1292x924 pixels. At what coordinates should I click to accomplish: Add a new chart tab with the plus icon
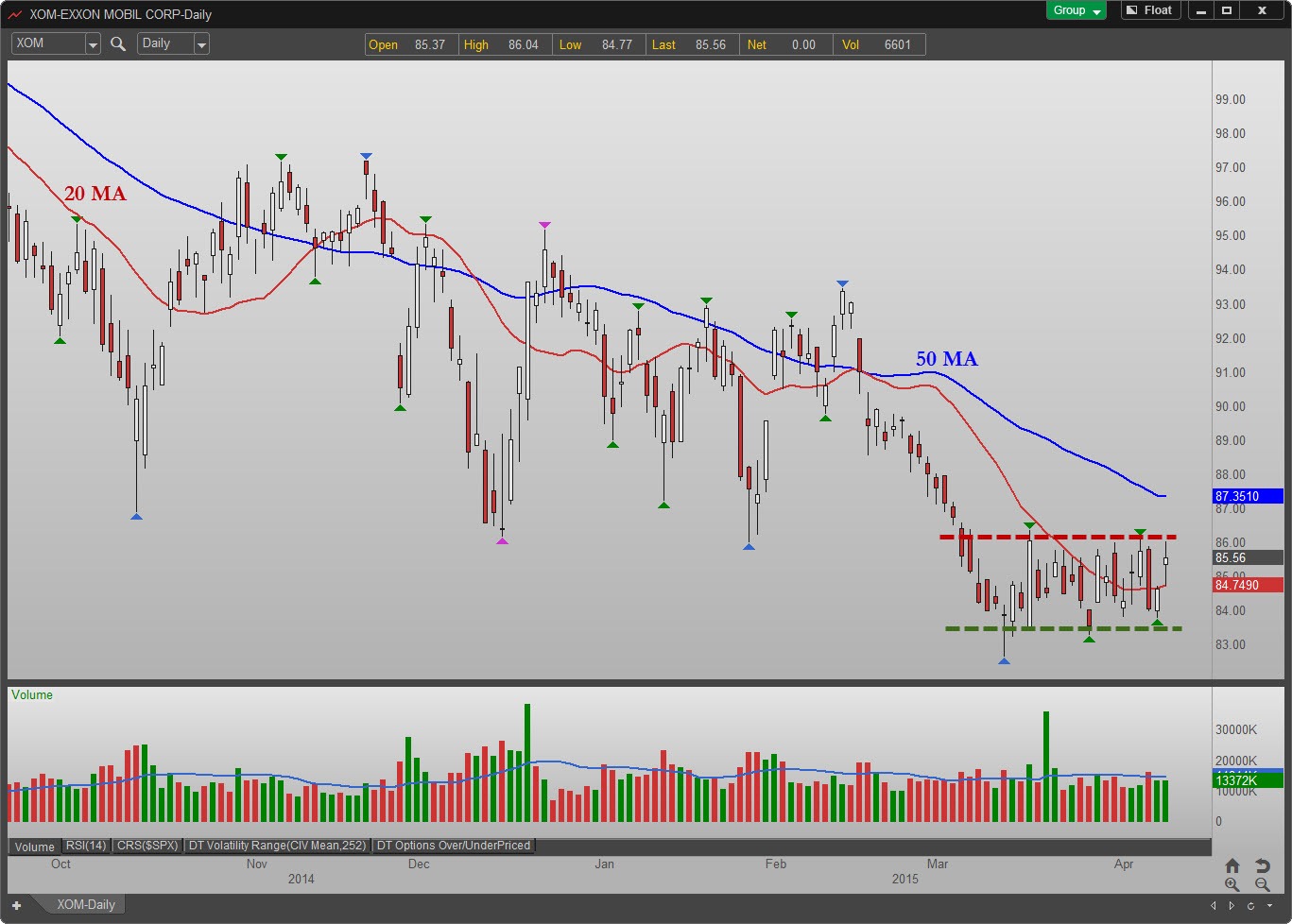(x=16, y=905)
